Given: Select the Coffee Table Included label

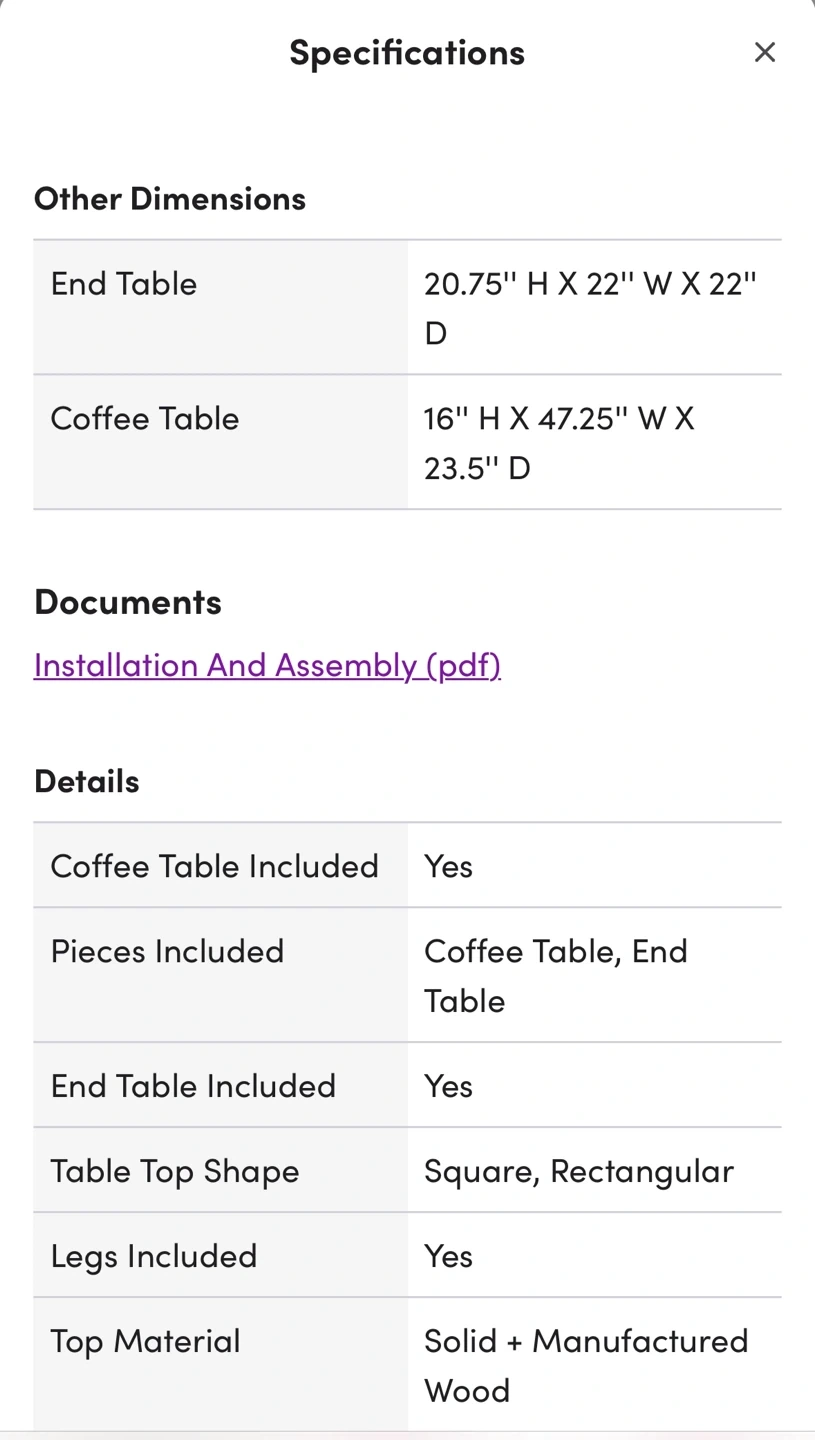Looking at the screenshot, I should point(215,866).
